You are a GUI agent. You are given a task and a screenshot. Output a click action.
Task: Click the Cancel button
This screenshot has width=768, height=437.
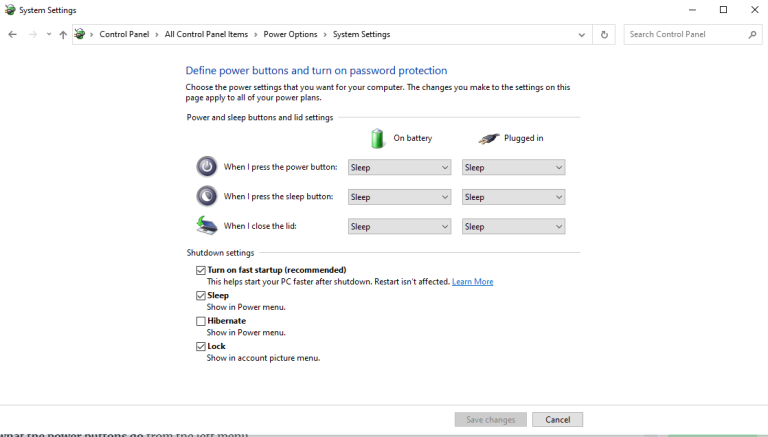[x=557, y=419]
